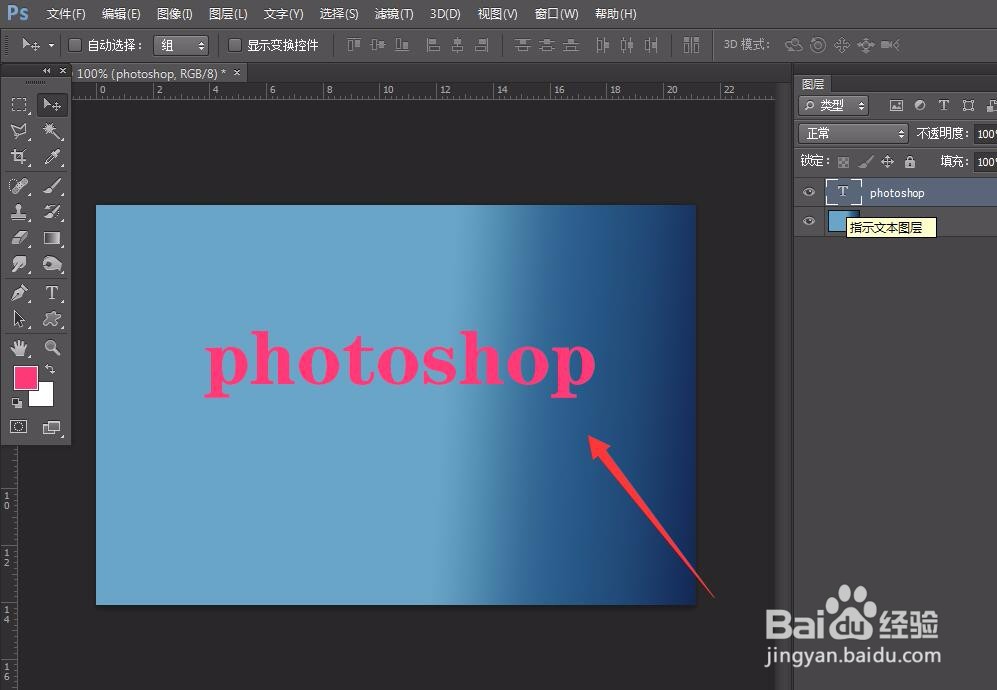Toggle Quick Mask mode
The image size is (997, 690).
(x=18, y=427)
